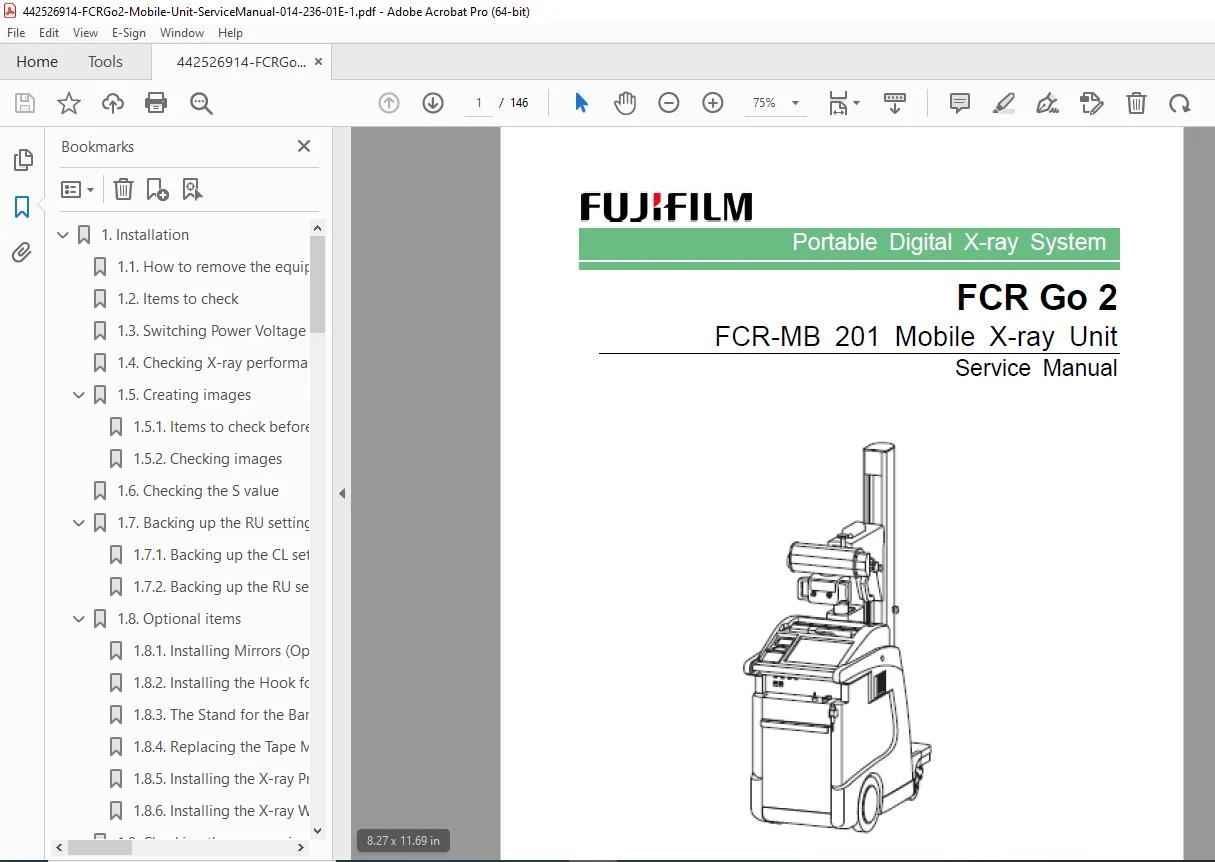Collapse the 1.8. Optional items bookmark
Image resolution: width=1215 pixels, height=862 pixels.
pyautogui.click(x=79, y=619)
